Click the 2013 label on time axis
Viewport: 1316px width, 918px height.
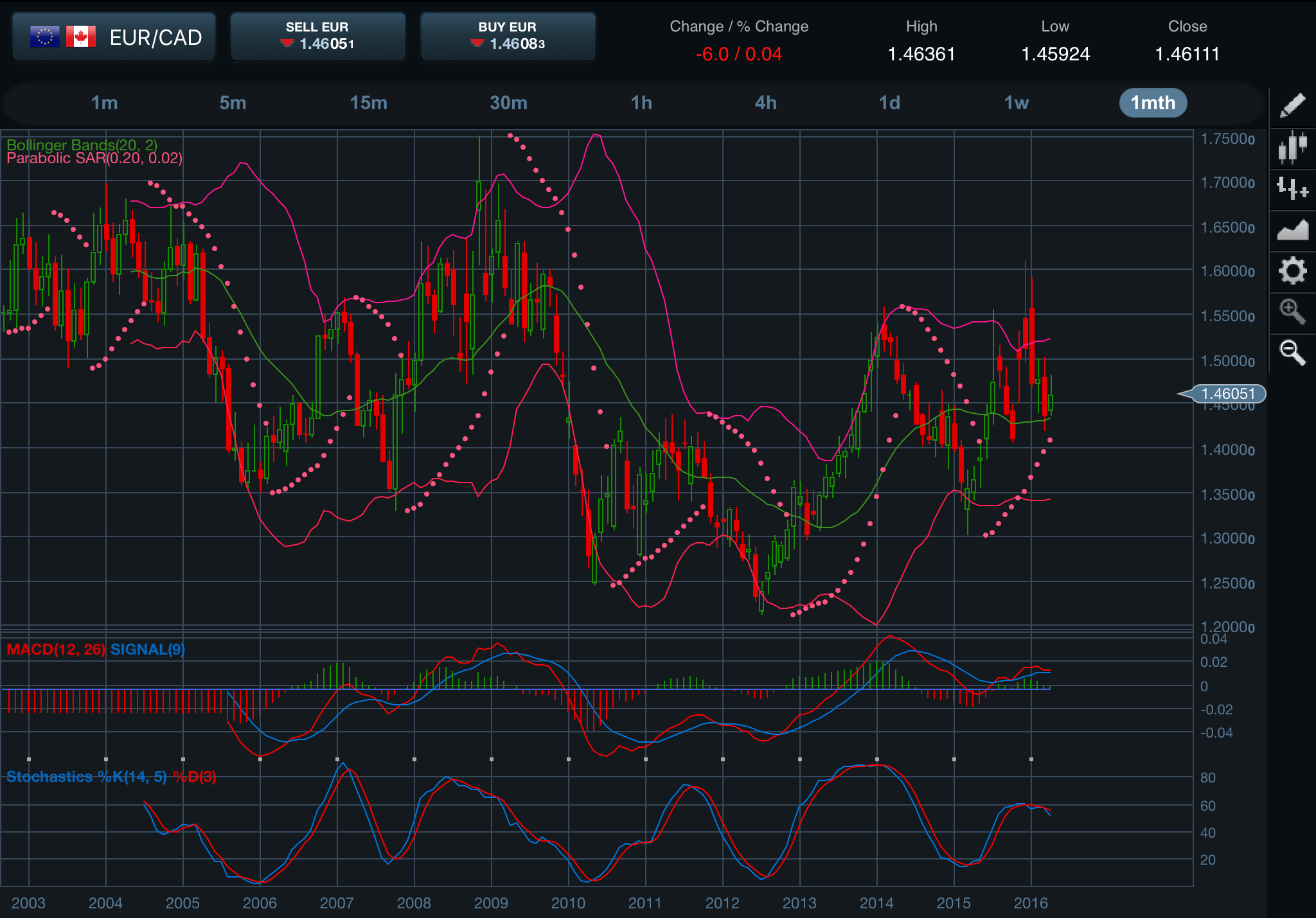point(799,903)
